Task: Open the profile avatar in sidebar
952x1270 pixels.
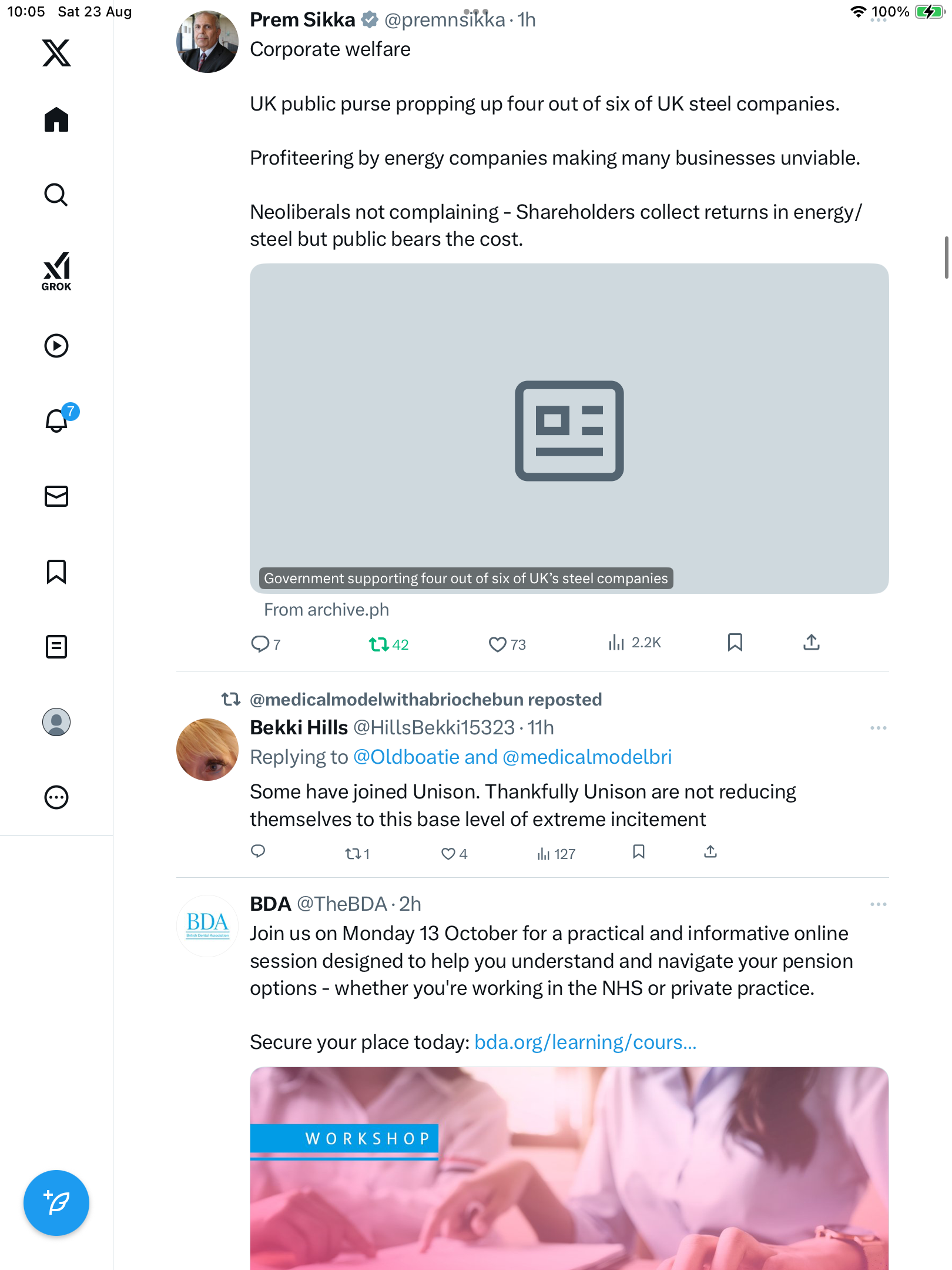Action: coord(56,721)
